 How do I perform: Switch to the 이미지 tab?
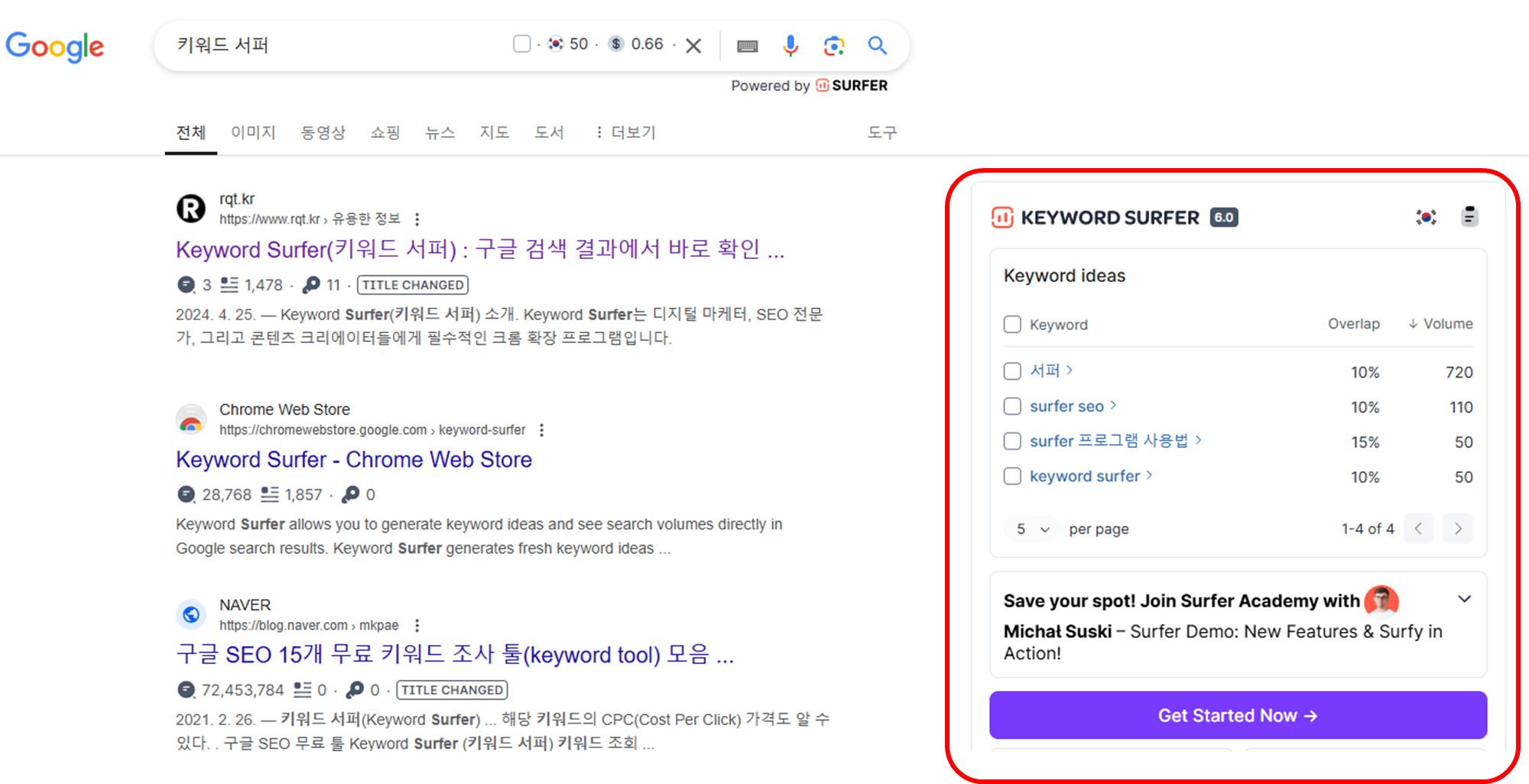coord(253,132)
